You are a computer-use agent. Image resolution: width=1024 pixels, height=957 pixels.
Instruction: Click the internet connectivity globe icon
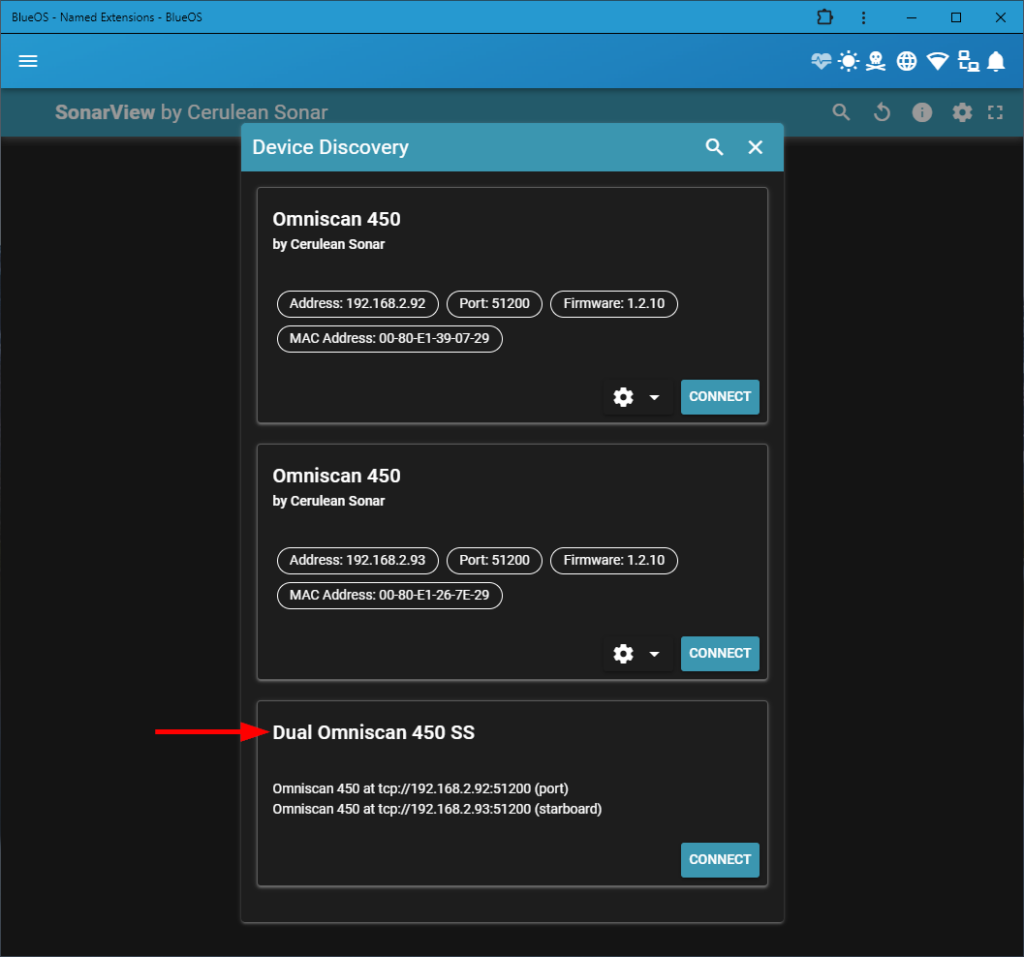pos(906,61)
